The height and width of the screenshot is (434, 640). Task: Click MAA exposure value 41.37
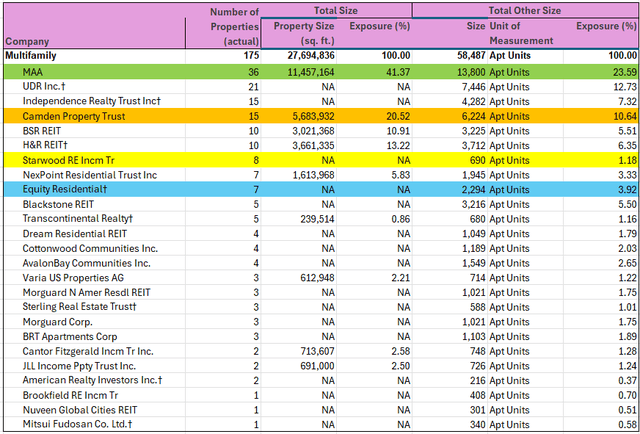[398, 72]
